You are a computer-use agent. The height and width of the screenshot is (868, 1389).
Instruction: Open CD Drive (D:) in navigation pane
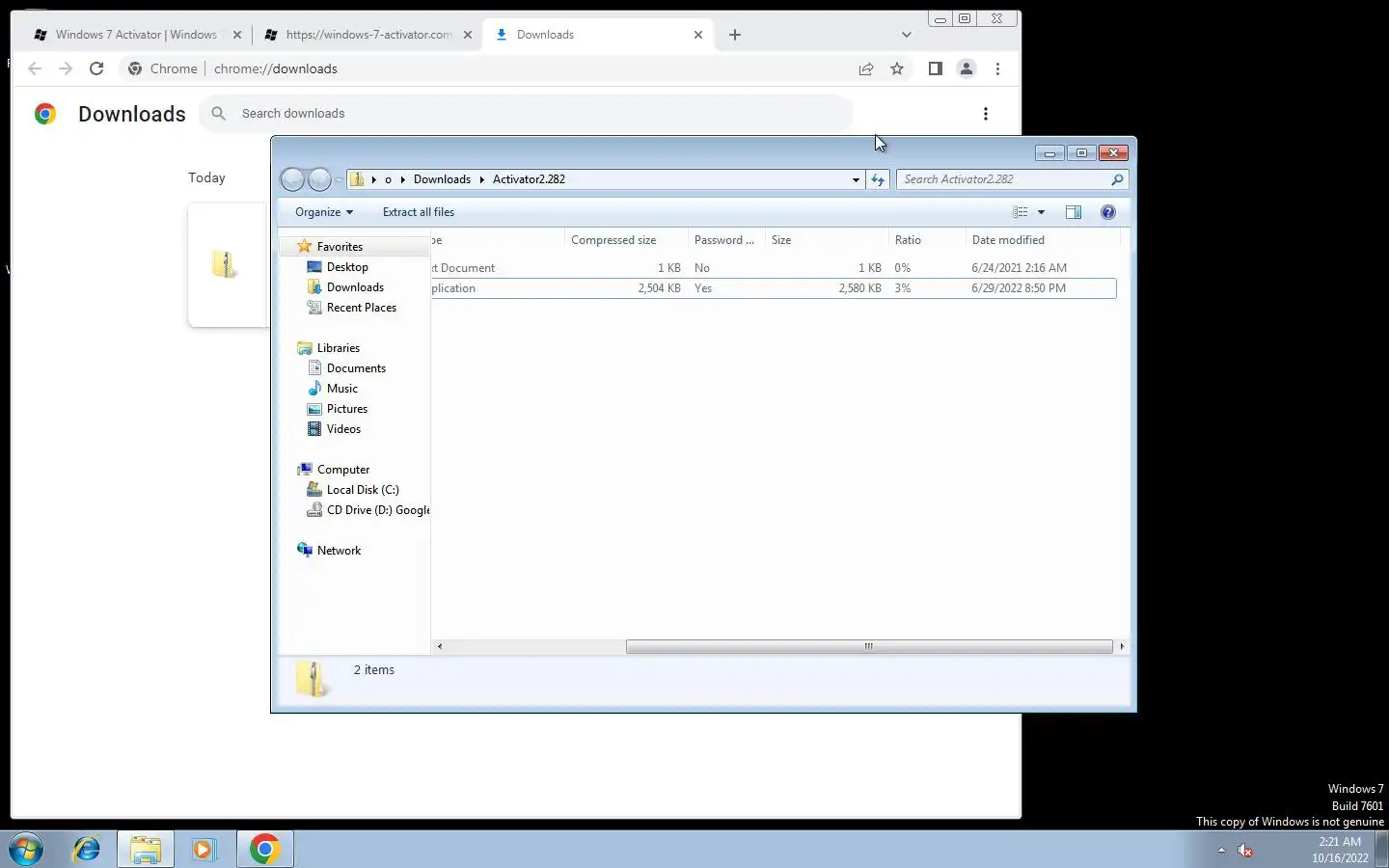click(377, 510)
